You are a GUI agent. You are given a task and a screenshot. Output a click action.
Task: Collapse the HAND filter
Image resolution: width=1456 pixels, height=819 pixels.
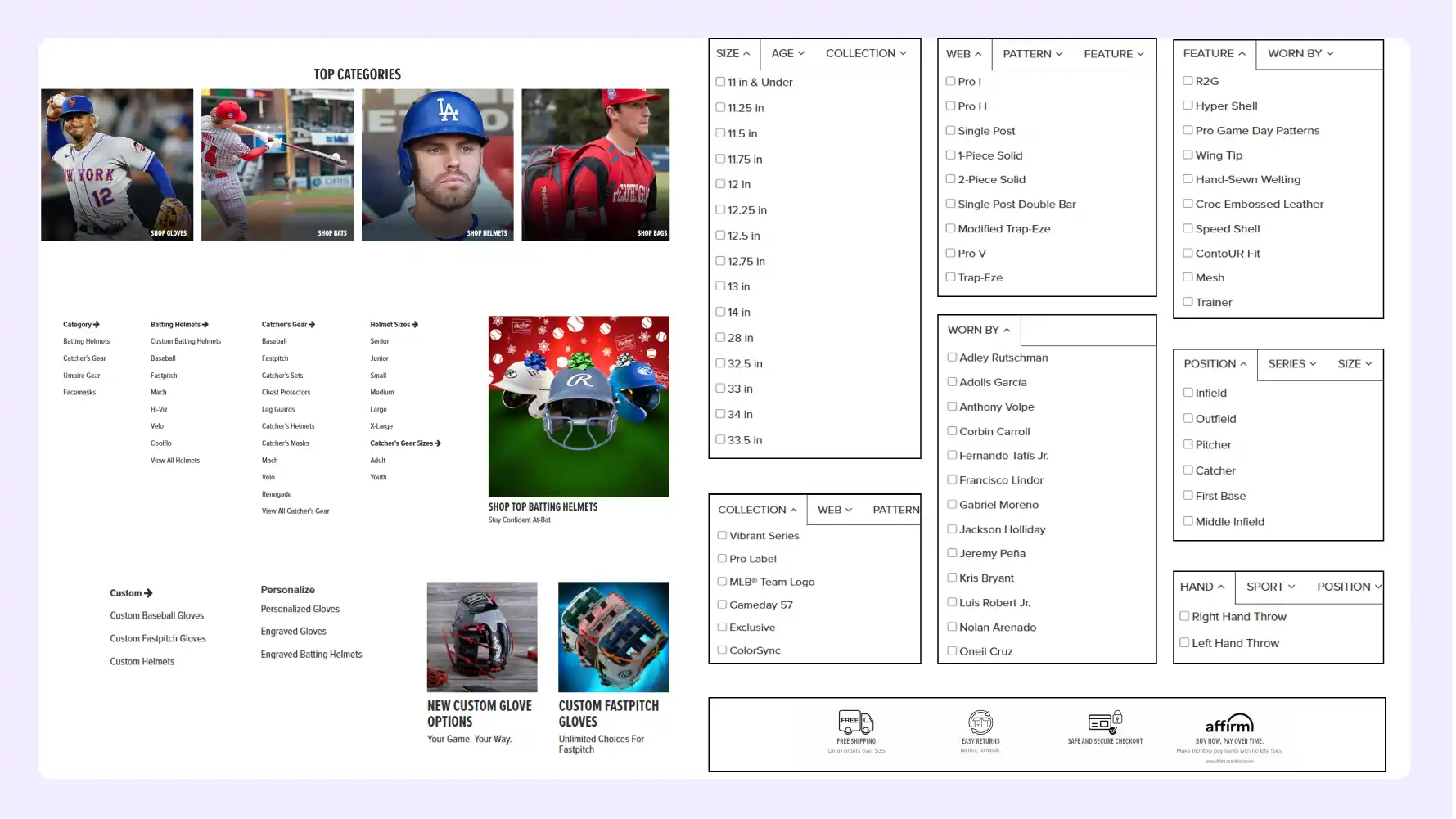pos(1202,587)
